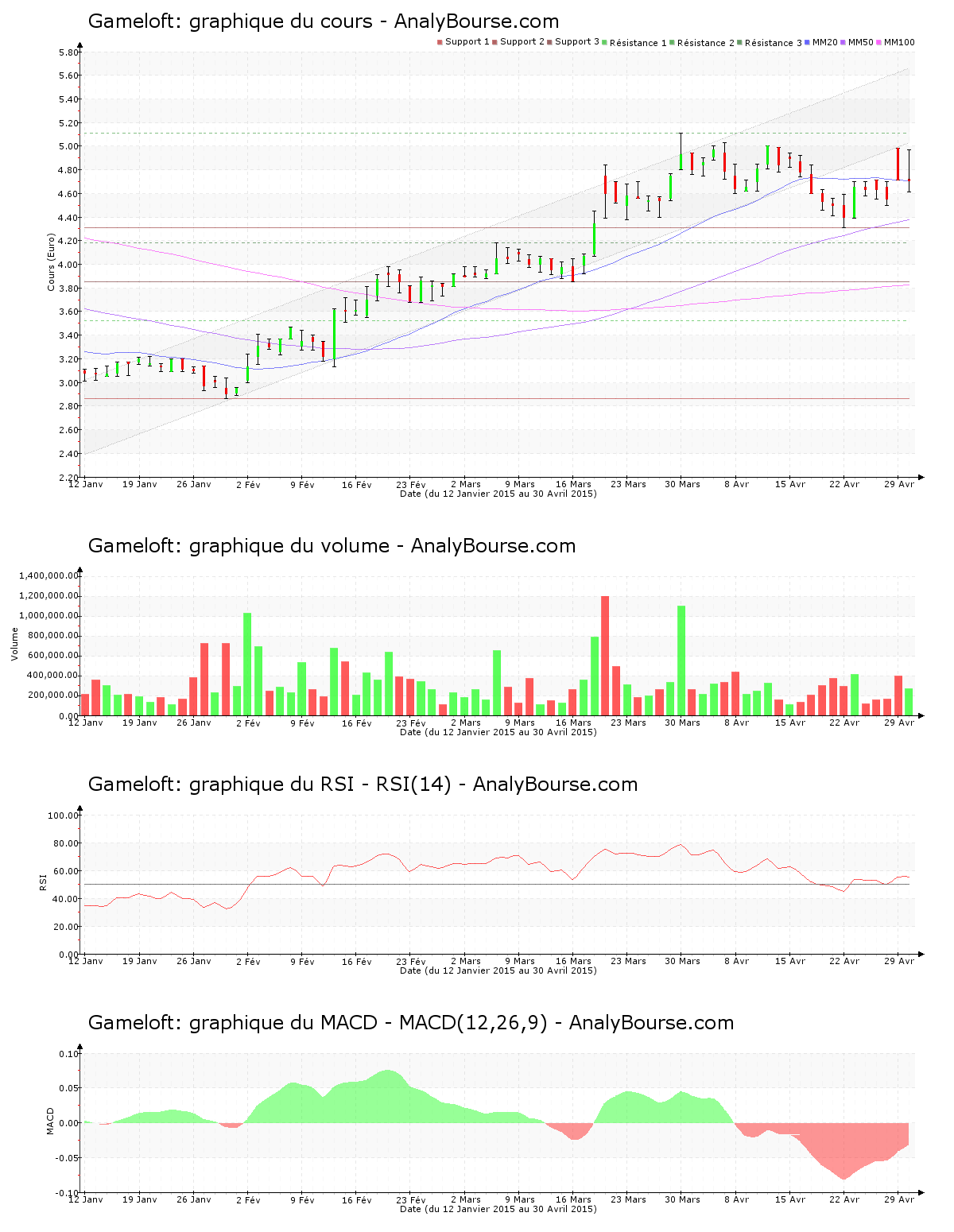Click the vertical 'Volume' axis label
This screenshot has height=1232, width=954.
[14, 644]
